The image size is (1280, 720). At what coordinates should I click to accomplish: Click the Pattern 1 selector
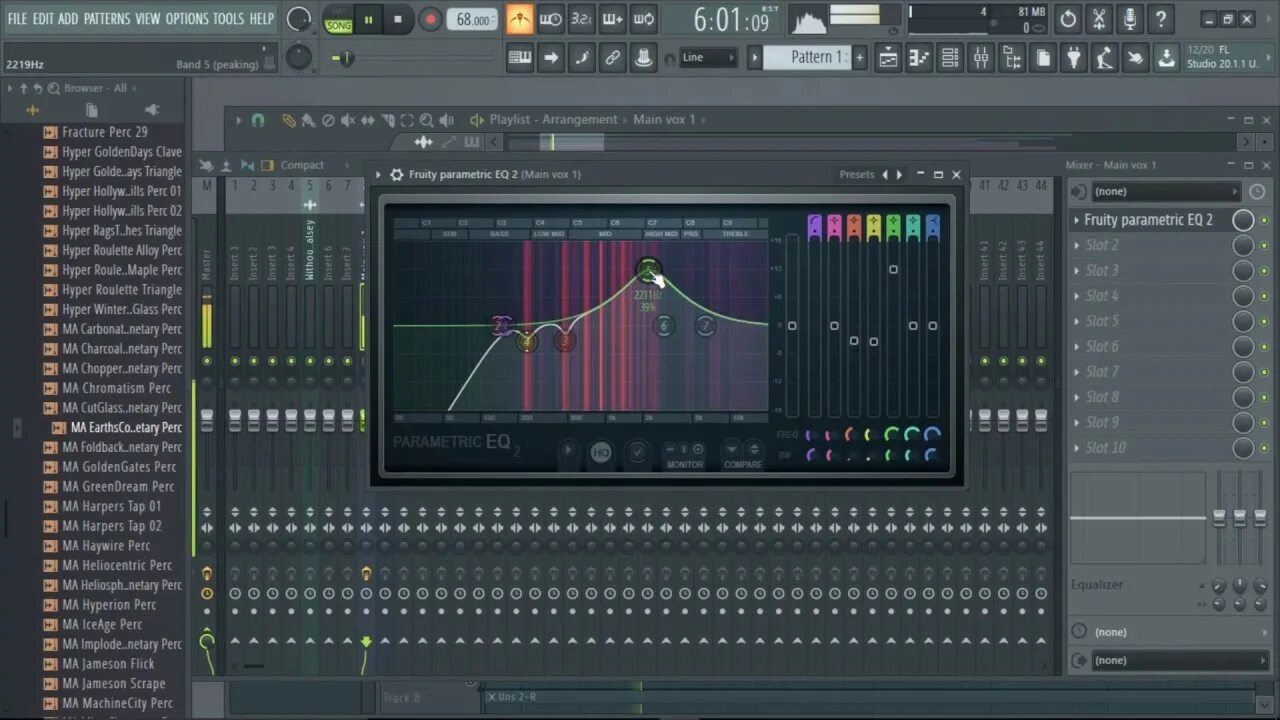pos(814,57)
